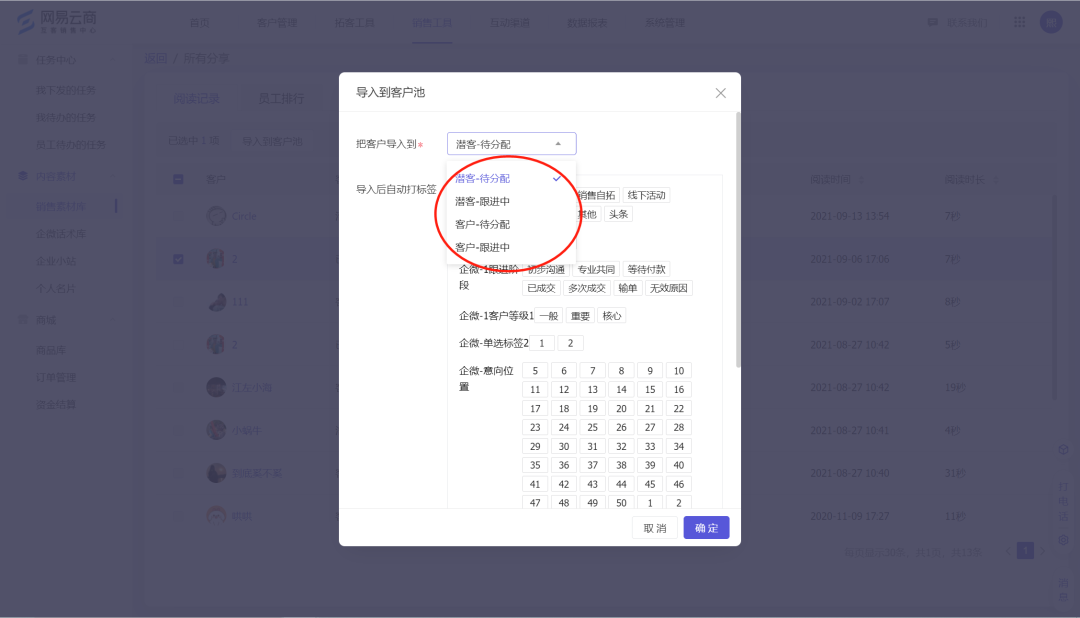1080x618 pixels.
Task: Uncheck the checkbox for customer 2
Action: 178,258
